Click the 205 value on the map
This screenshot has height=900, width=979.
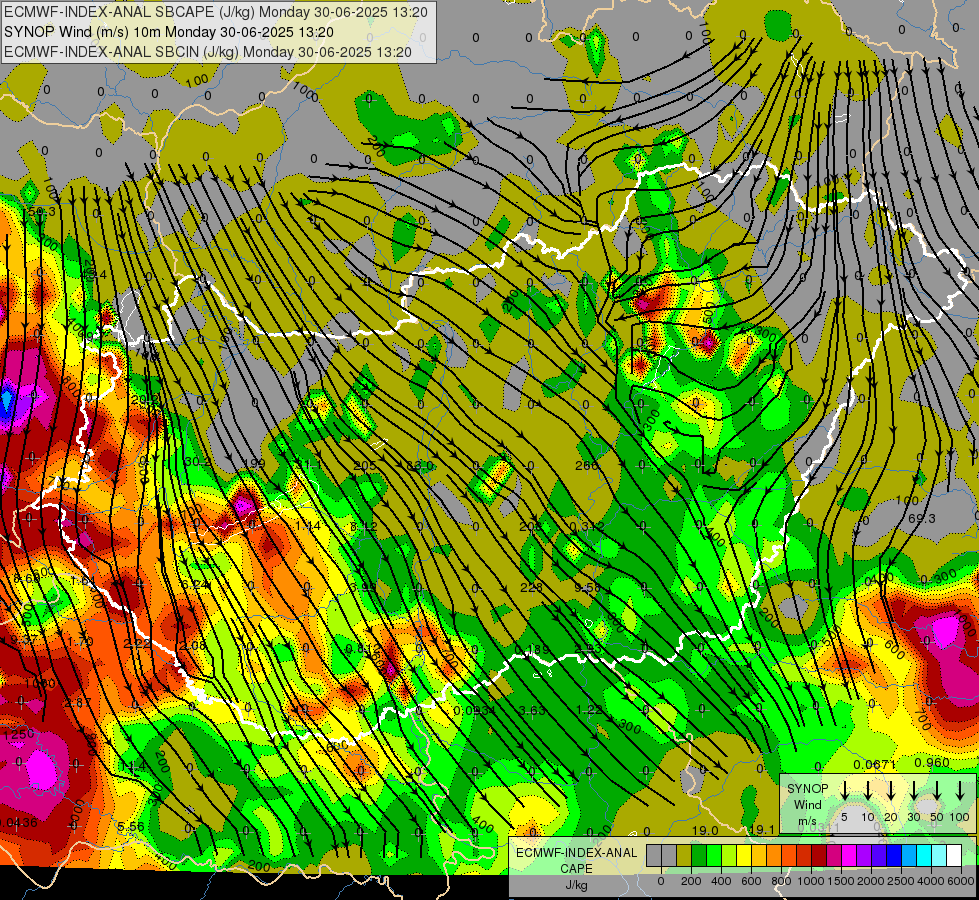pos(365,465)
